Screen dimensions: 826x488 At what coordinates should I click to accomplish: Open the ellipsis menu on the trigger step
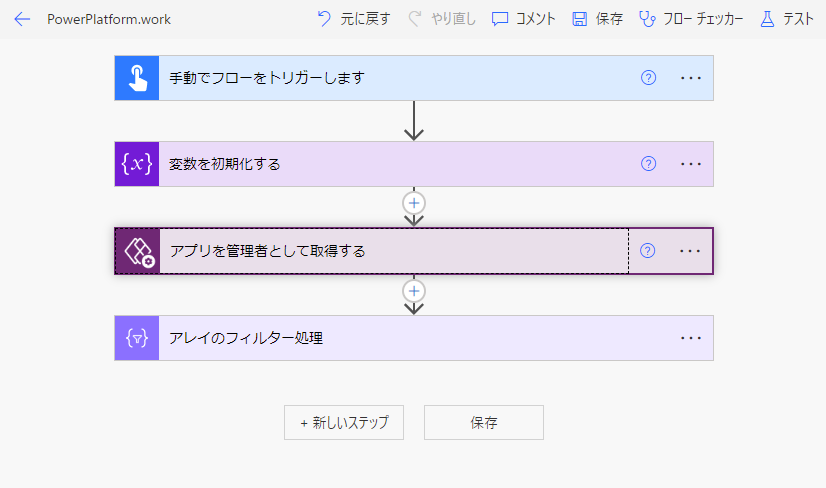(691, 78)
